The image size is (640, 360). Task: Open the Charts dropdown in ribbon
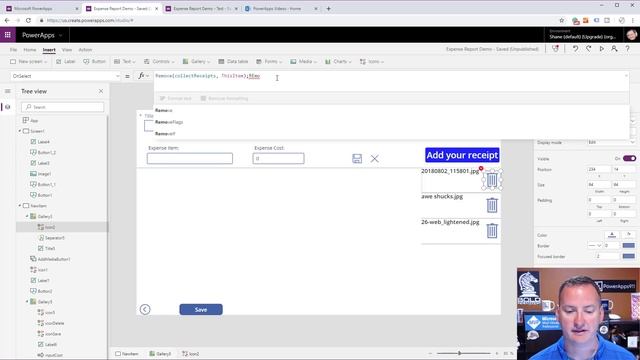click(x=338, y=62)
